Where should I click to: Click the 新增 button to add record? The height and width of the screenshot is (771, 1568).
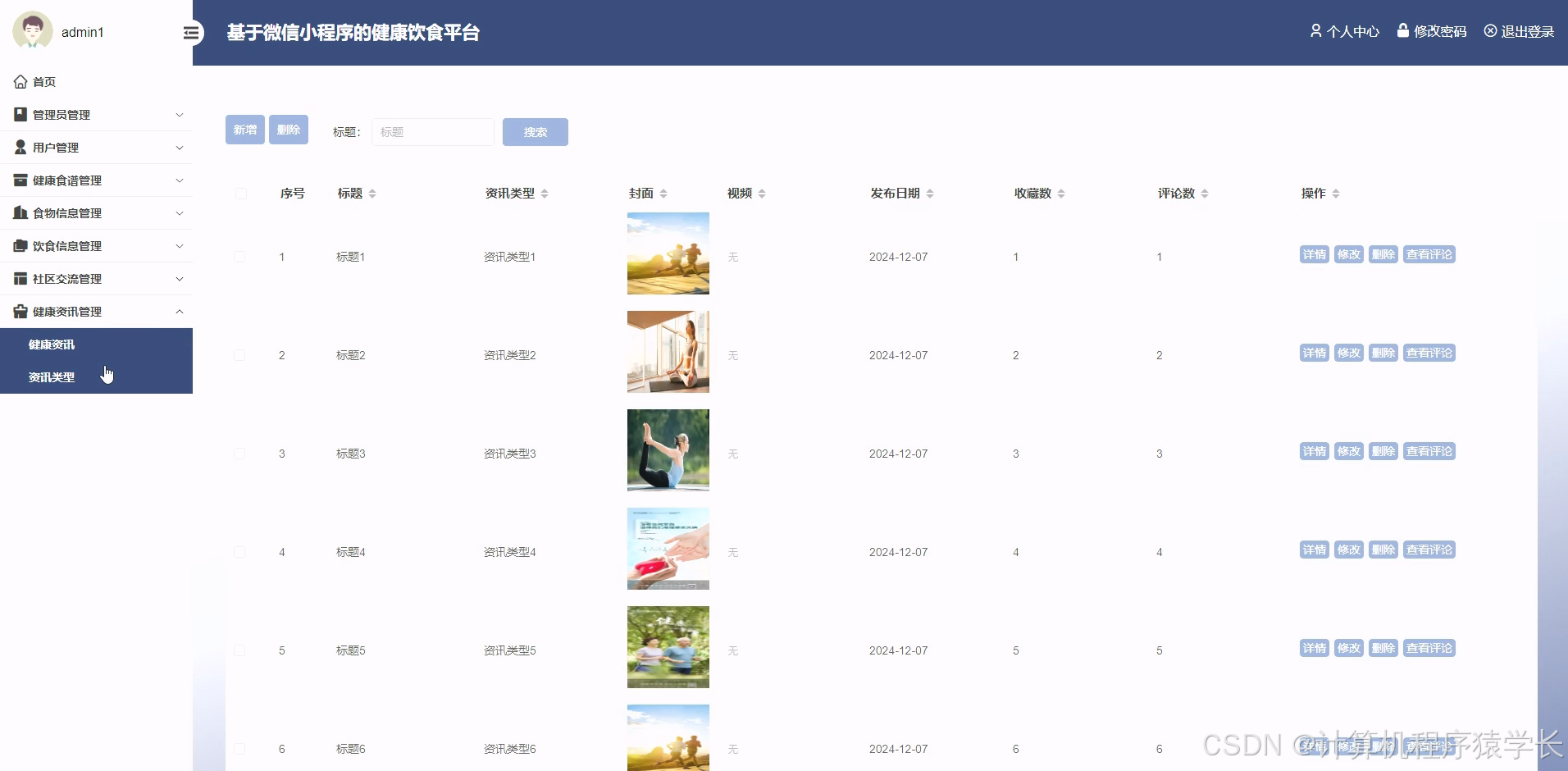[x=244, y=130]
